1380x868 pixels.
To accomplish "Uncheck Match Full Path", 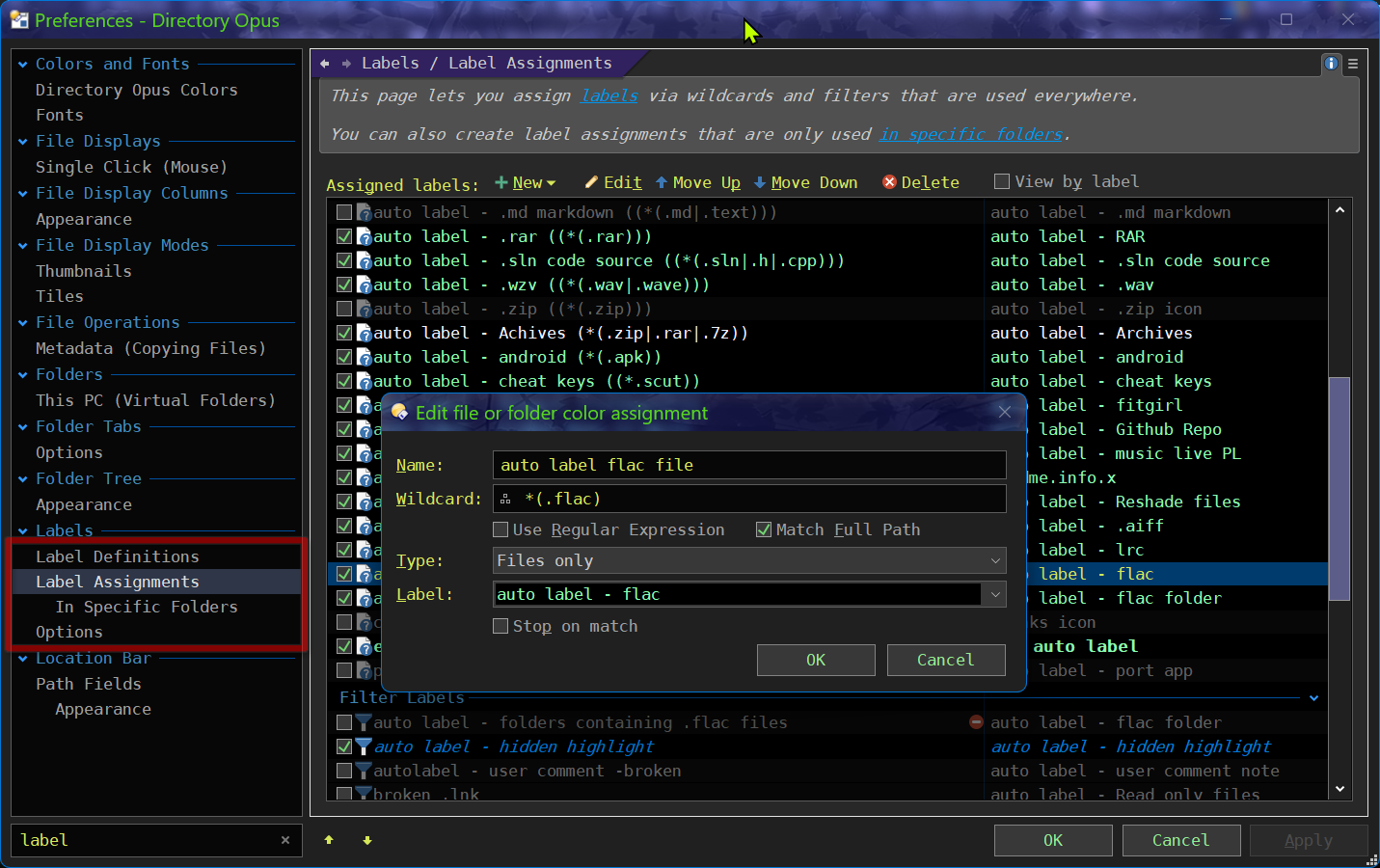I will pyautogui.click(x=764, y=529).
